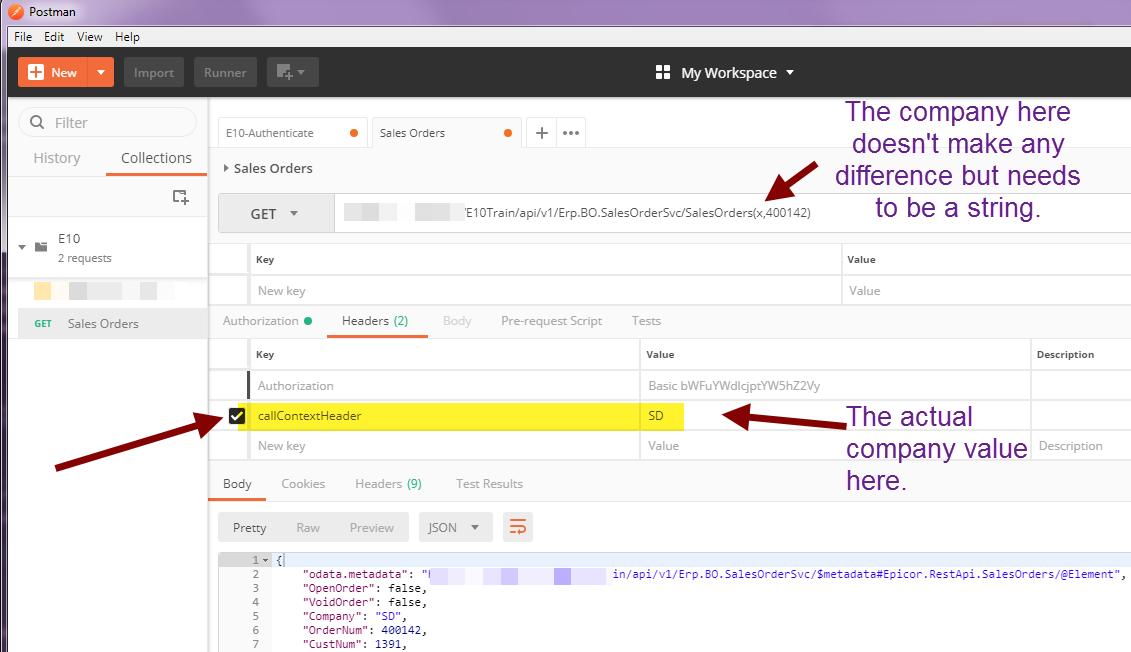Image resolution: width=1131 pixels, height=652 pixels.
Task: Switch to the History sidebar tab
Action: click(x=57, y=158)
